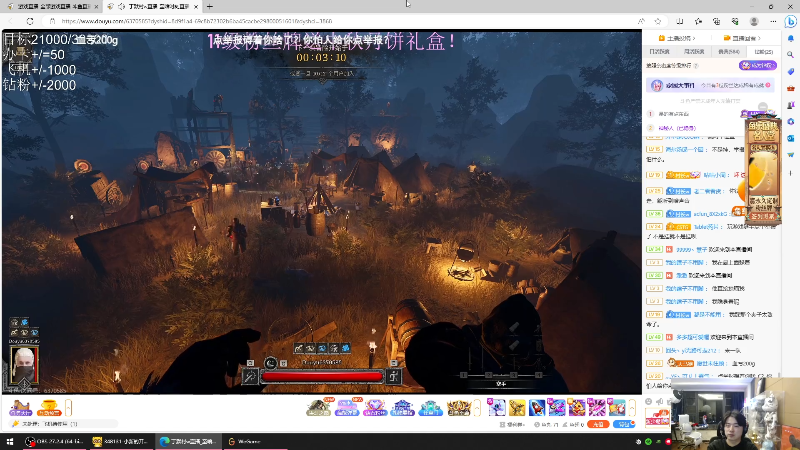Open the search icon in Edge sidebar

pyautogui.click(x=791, y=55)
